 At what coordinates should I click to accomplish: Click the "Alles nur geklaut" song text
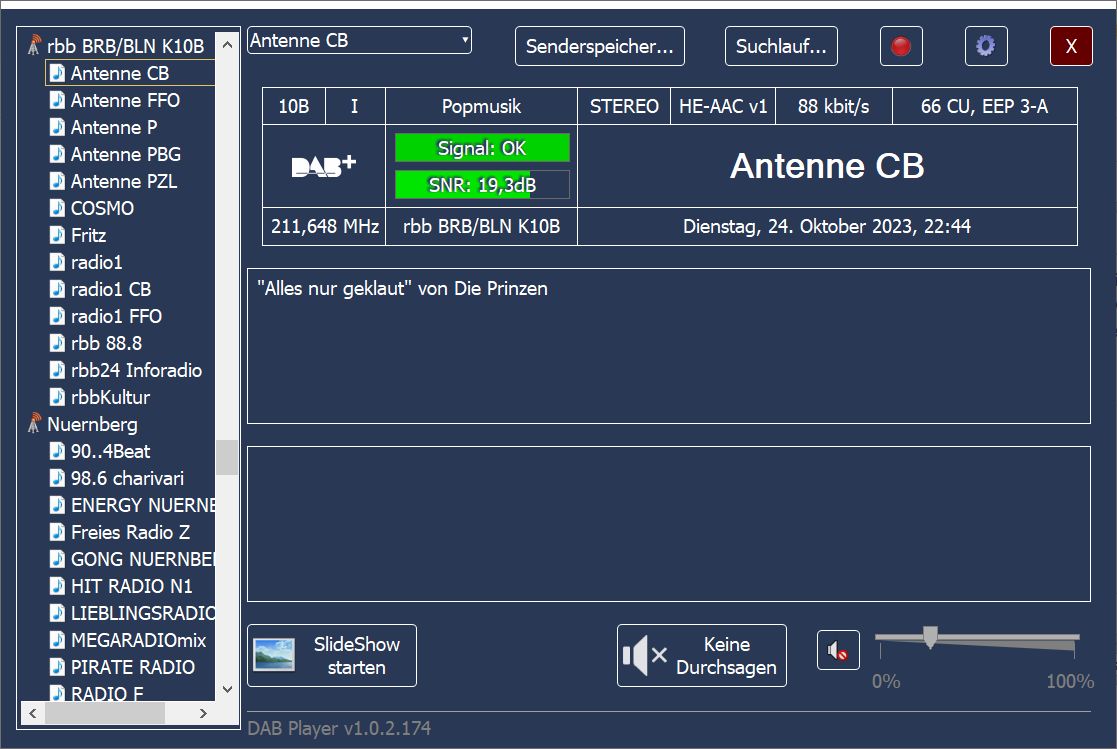coord(402,289)
